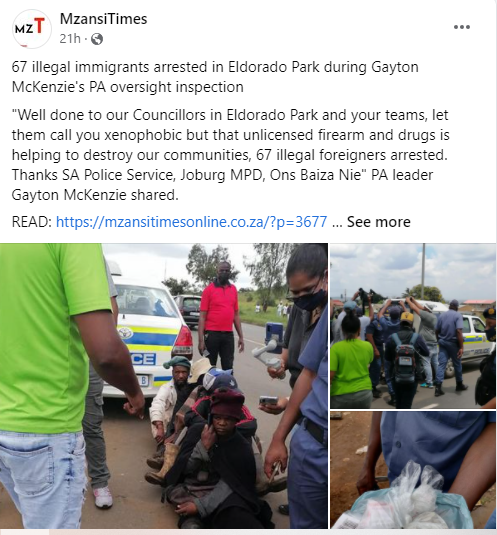Click the public globe audience icon
The width and height of the screenshot is (497, 535).
click(x=97, y=39)
